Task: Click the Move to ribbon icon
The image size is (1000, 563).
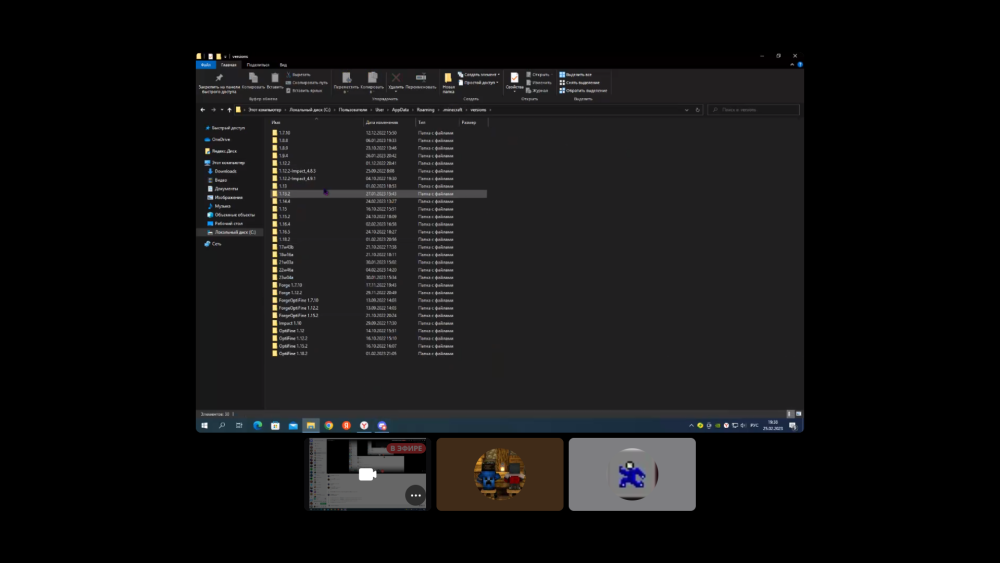Action: pos(346,78)
